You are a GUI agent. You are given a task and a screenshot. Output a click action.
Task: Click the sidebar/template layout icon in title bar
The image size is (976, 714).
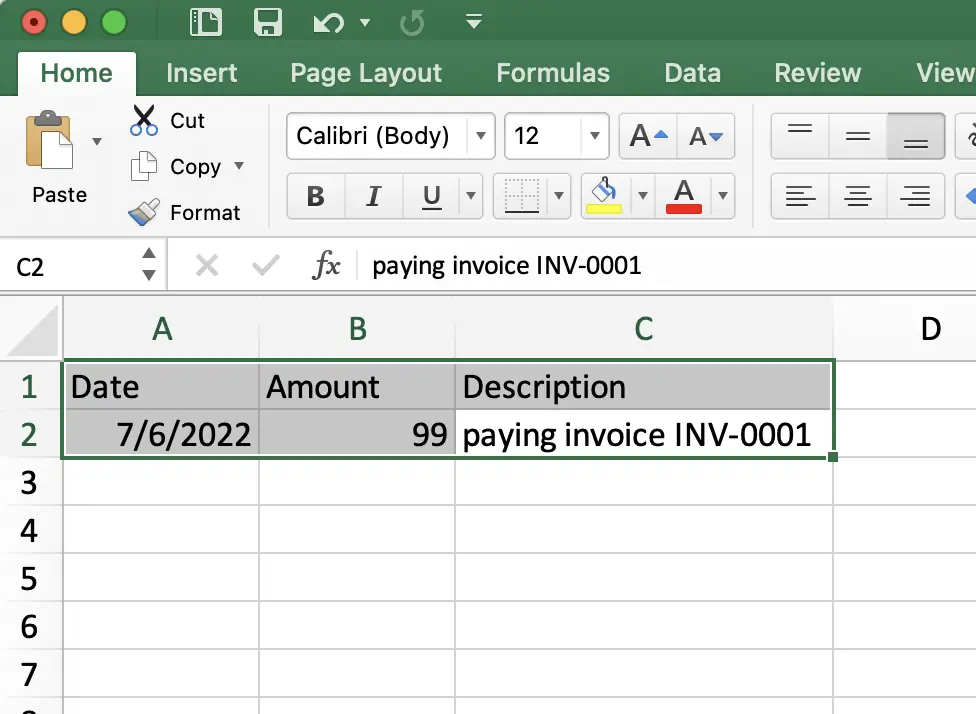tap(205, 22)
